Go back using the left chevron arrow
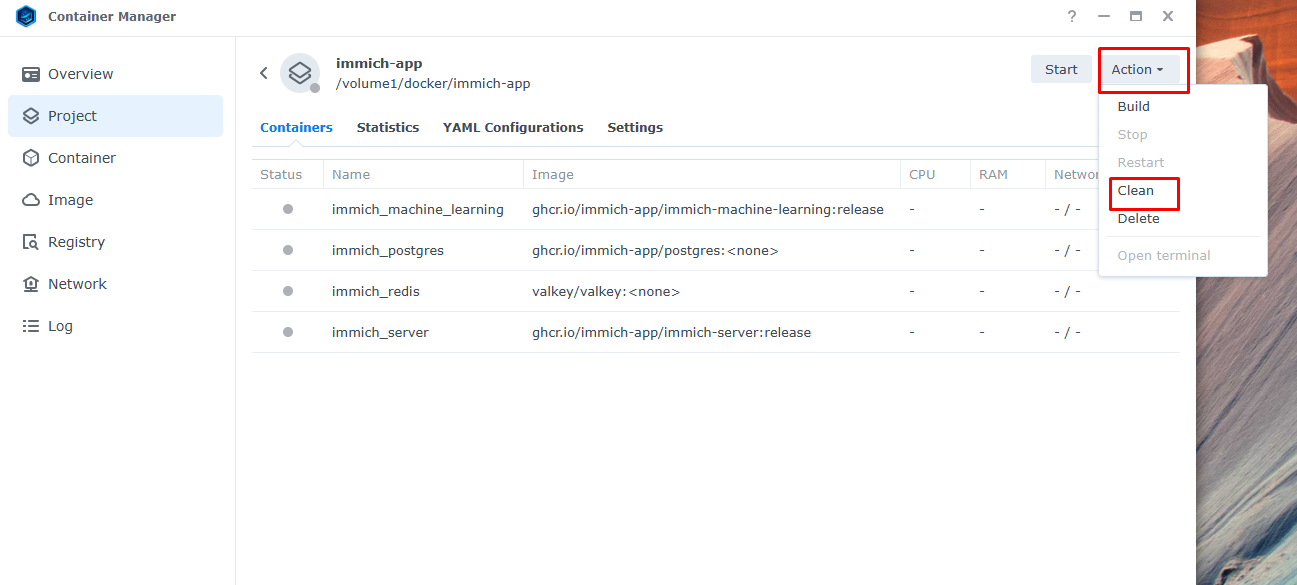Screen dimensions: 1297x585 [x=264, y=73]
